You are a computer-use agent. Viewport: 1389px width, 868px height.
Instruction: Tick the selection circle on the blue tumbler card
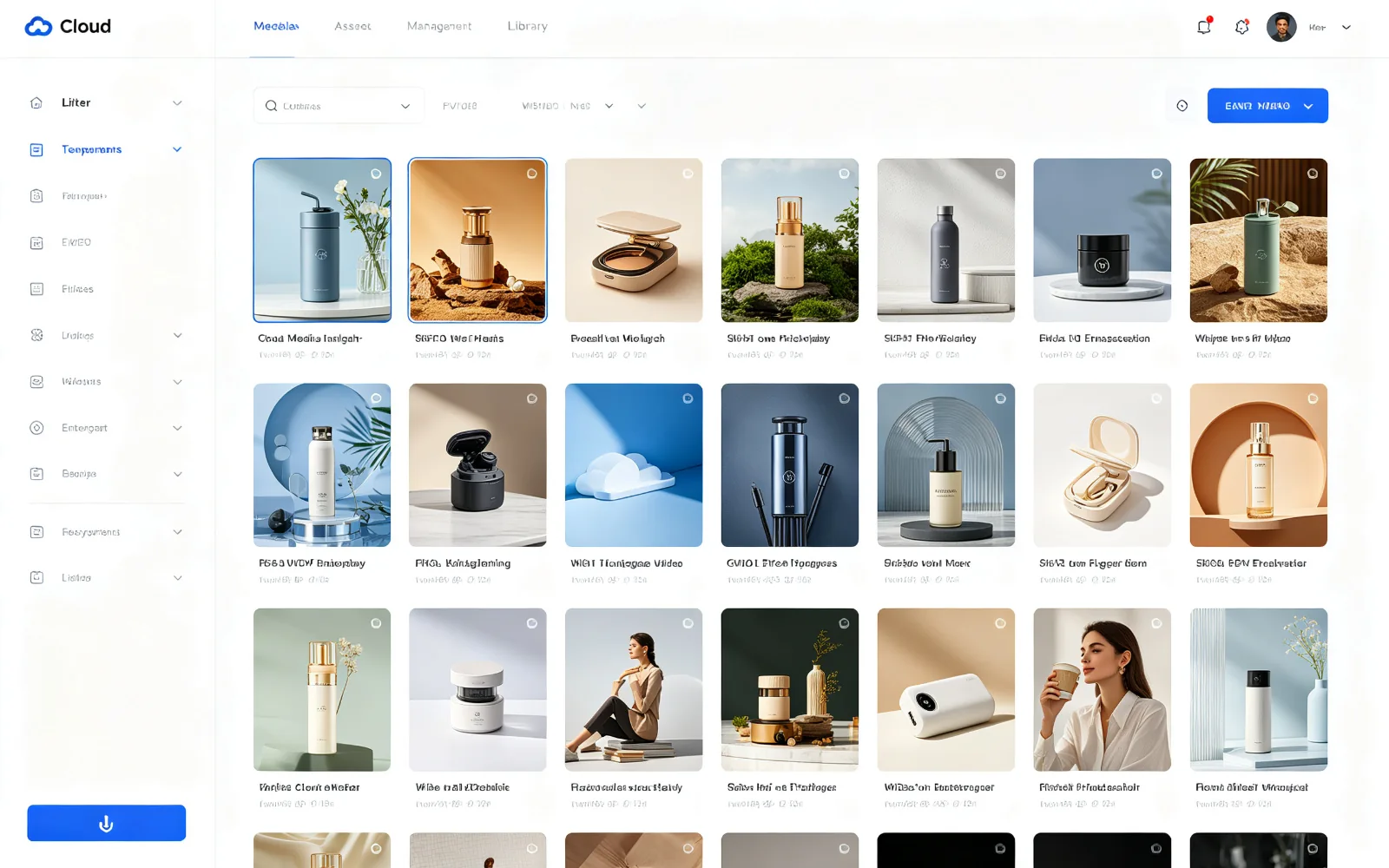coord(376,174)
